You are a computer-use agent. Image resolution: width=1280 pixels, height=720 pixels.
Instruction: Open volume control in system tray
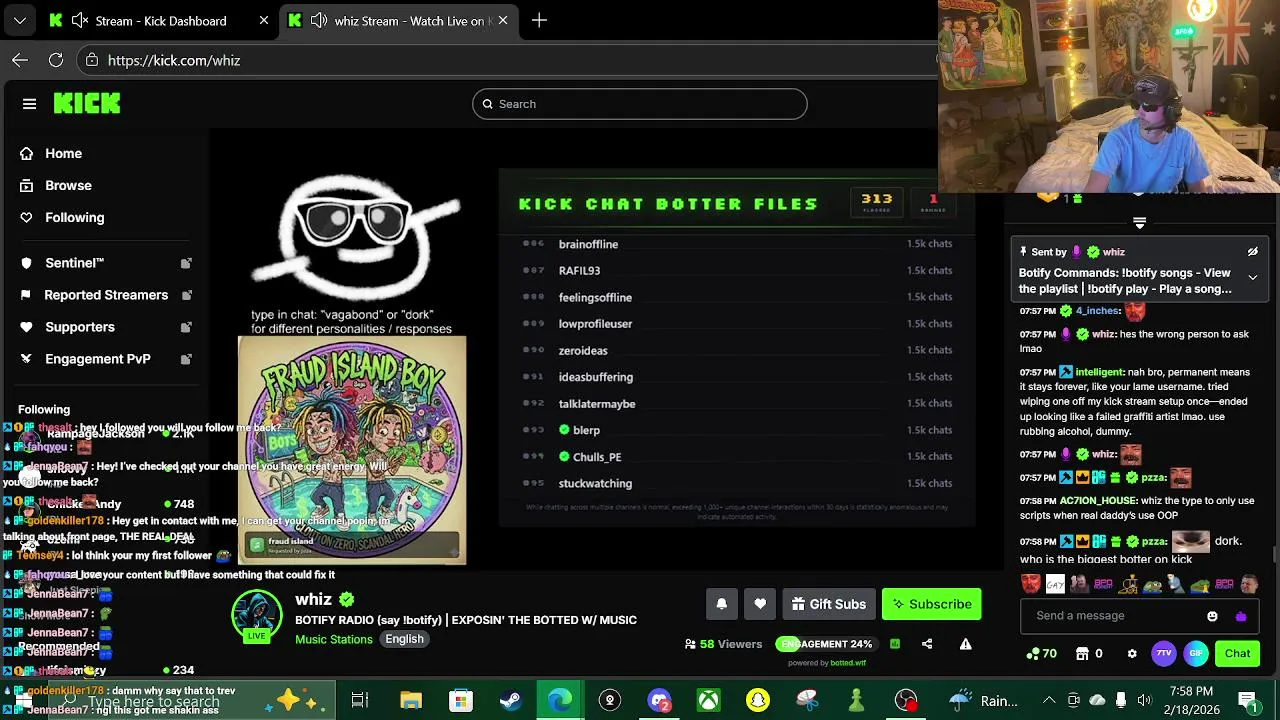tap(1144, 700)
